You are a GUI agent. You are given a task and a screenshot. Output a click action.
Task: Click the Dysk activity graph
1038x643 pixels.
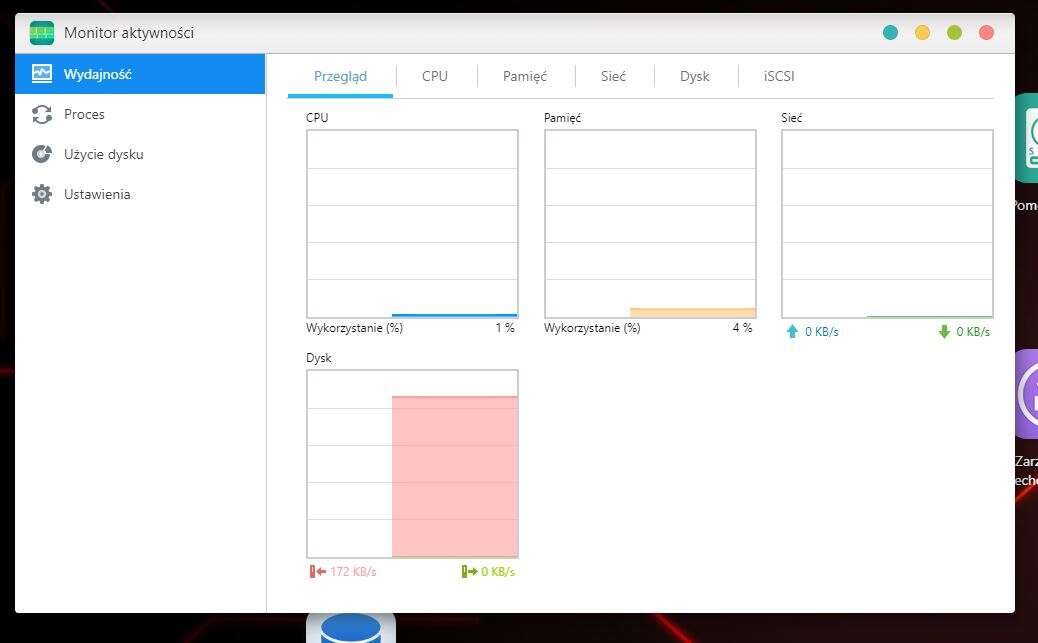point(412,464)
